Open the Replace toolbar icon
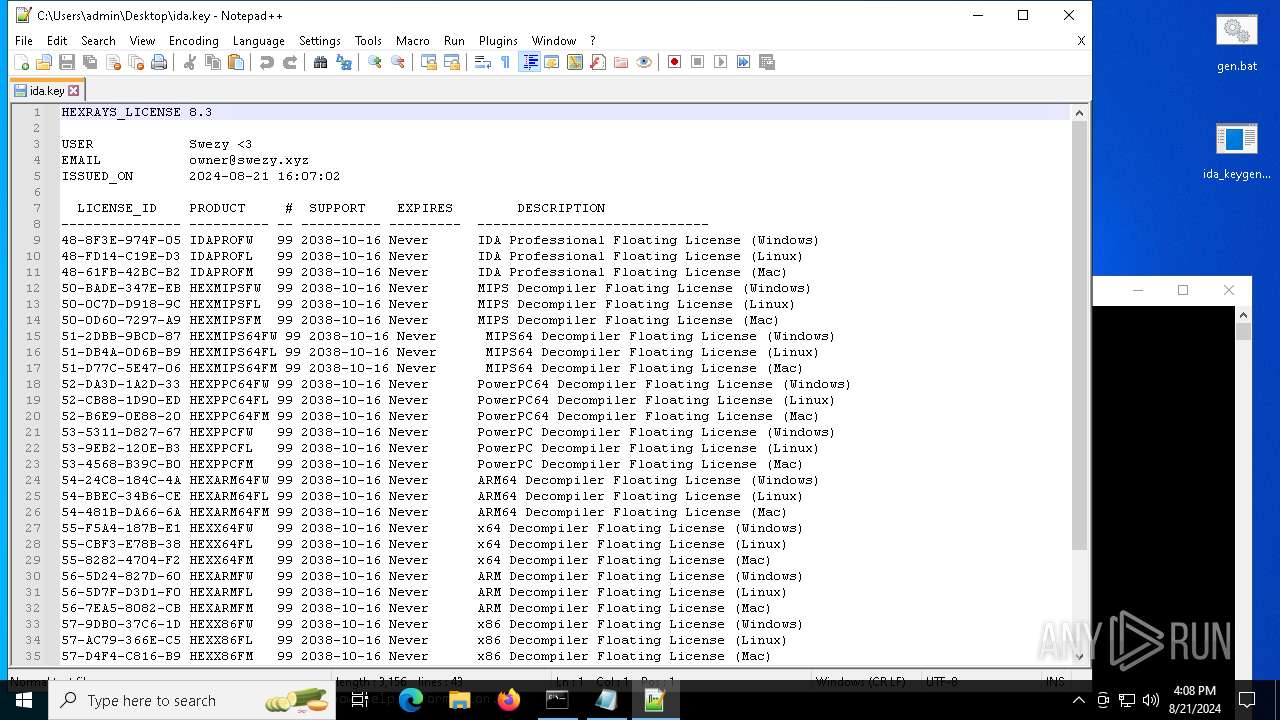This screenshot has height=720, width=1280. pyautogui.click(x=344, y=62)
